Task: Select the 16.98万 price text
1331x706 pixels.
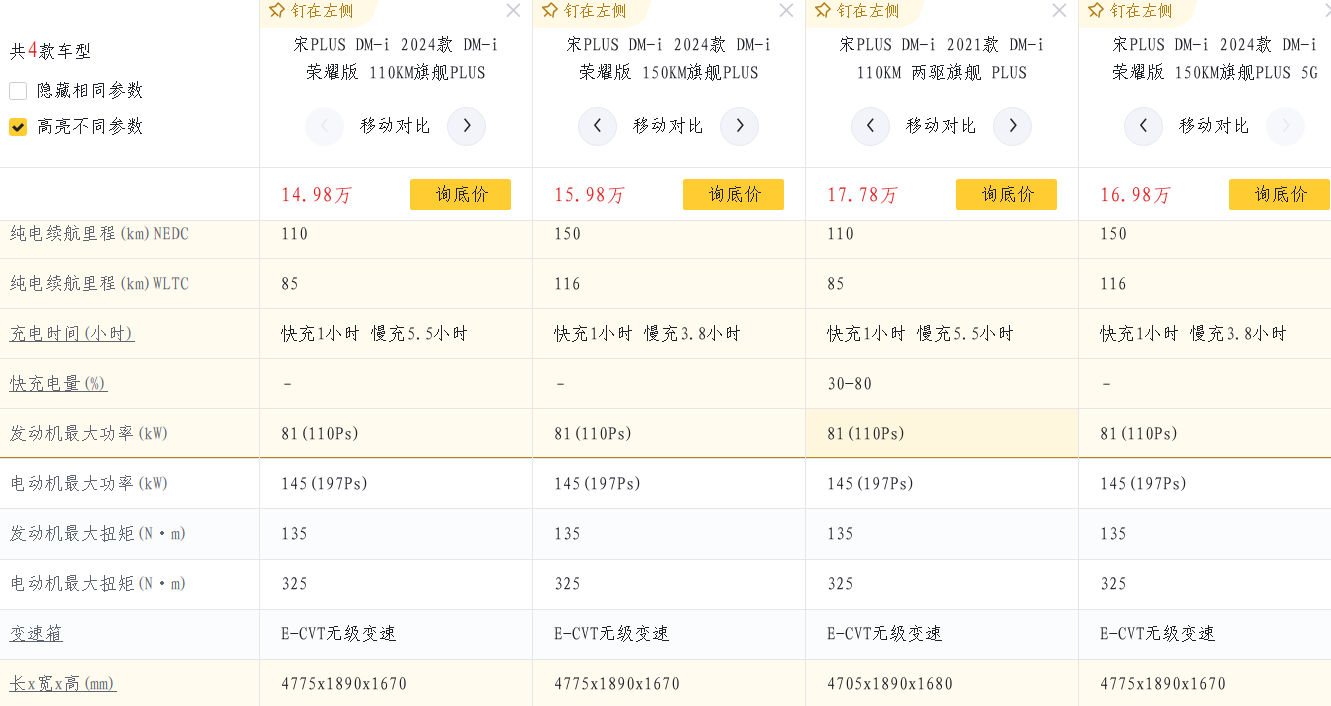Action: point(1135,195)
